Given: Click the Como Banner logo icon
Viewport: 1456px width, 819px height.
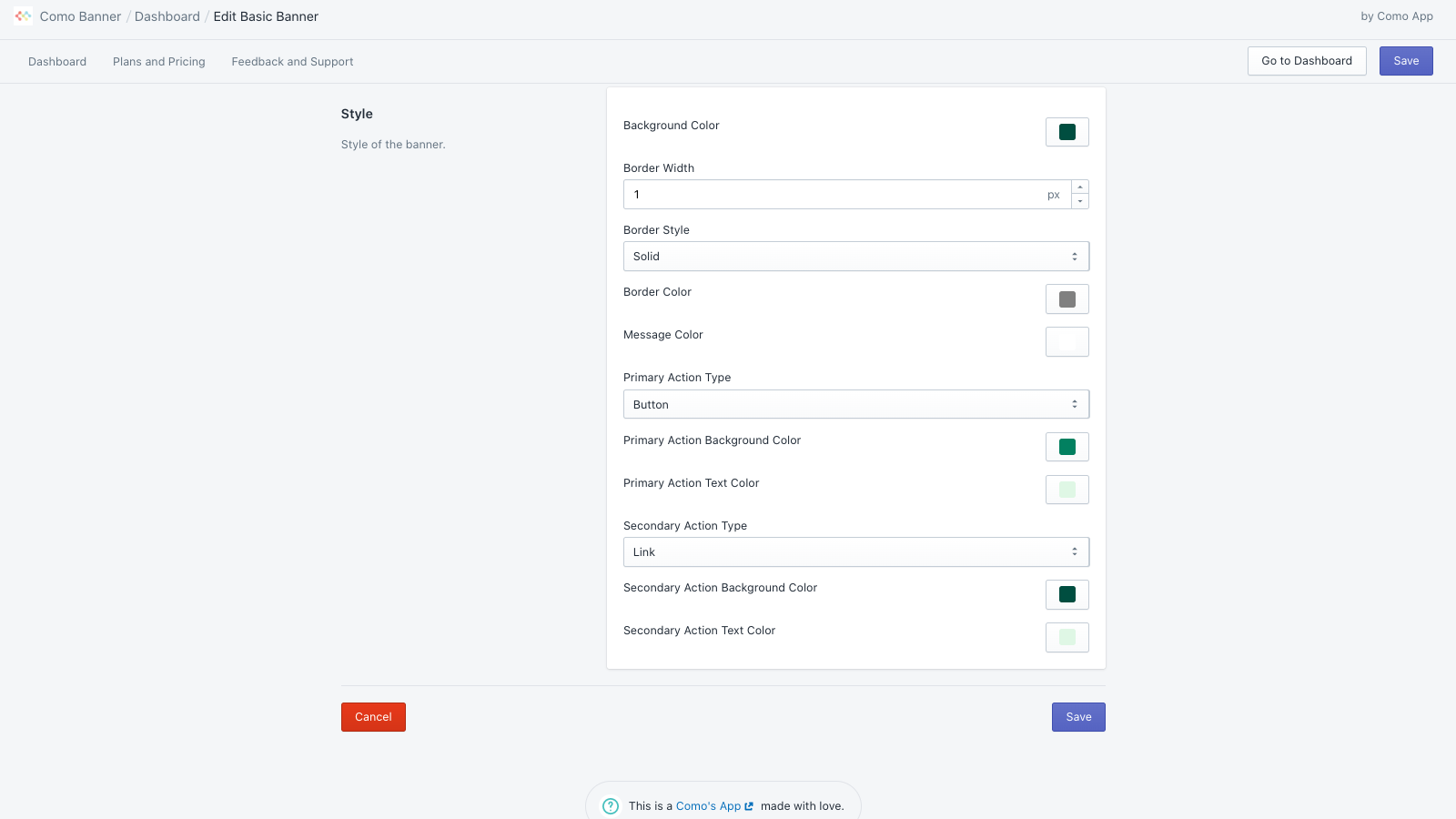Looking at the screenshot, I should [x=24, y=15].
